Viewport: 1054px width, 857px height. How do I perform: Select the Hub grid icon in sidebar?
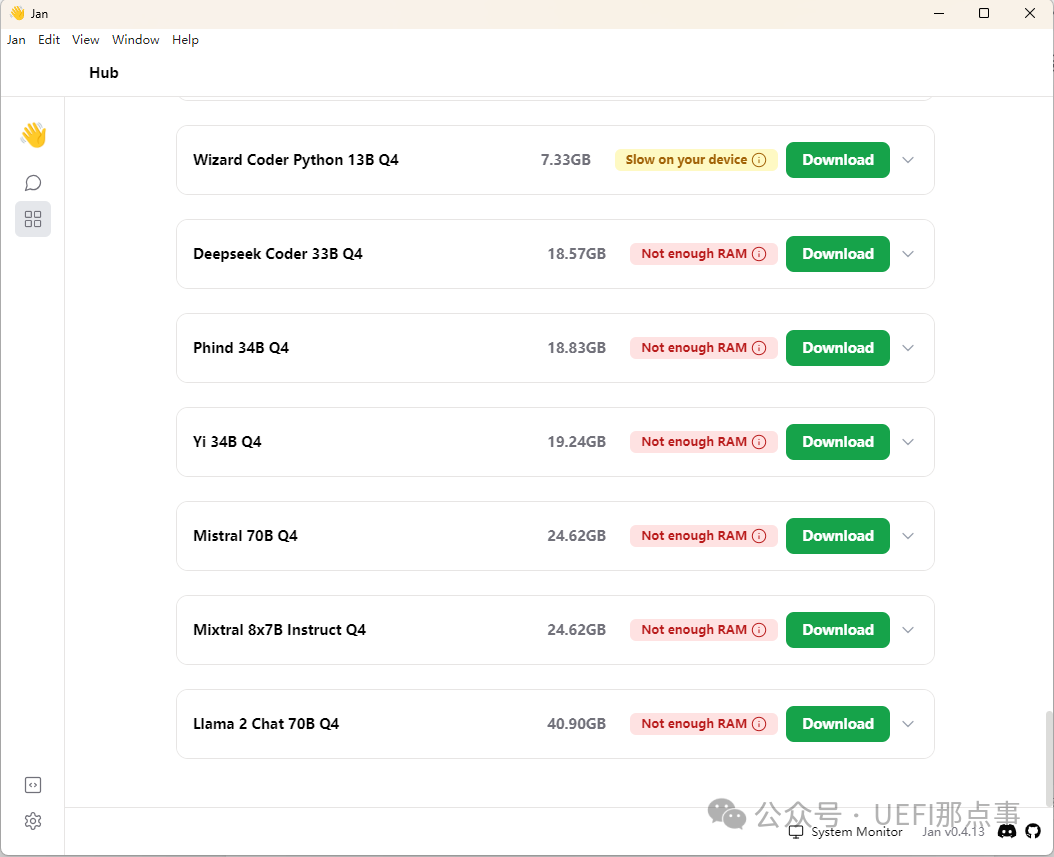click(33, 219)
